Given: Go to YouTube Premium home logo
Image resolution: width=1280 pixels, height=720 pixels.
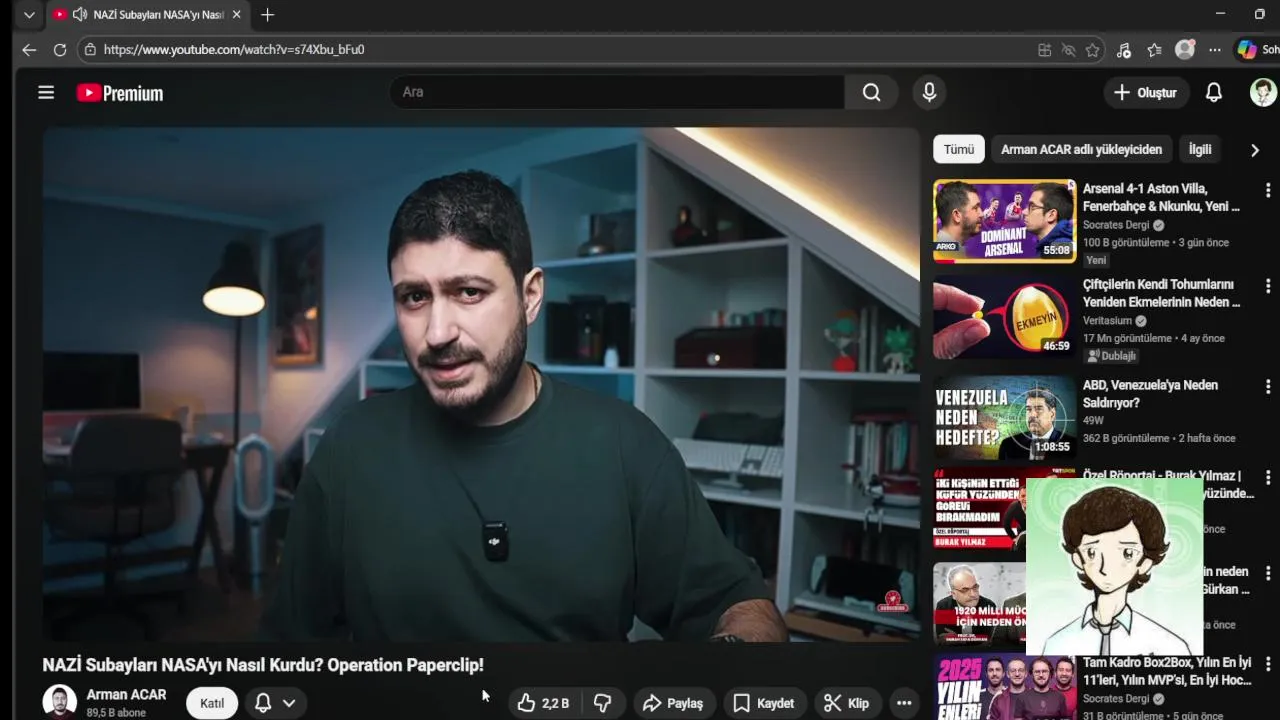Looking at the screenshot, I should (120, 93).
